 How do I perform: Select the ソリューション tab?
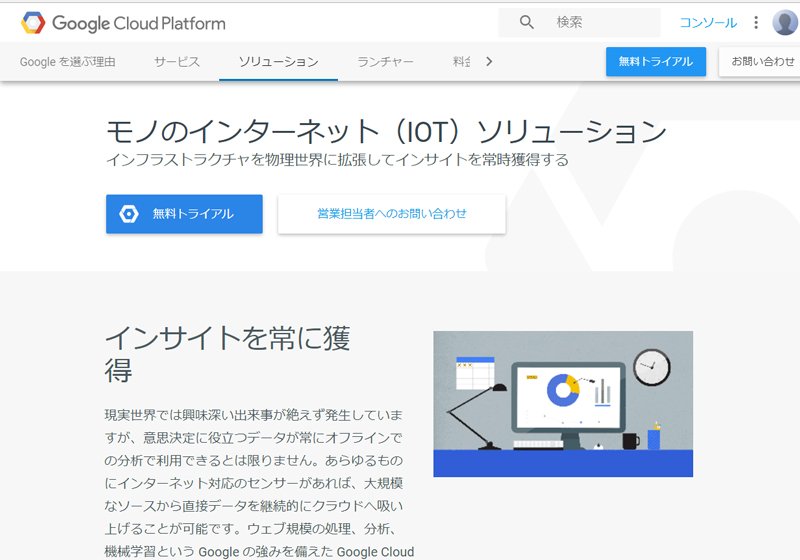pos(279,62)
